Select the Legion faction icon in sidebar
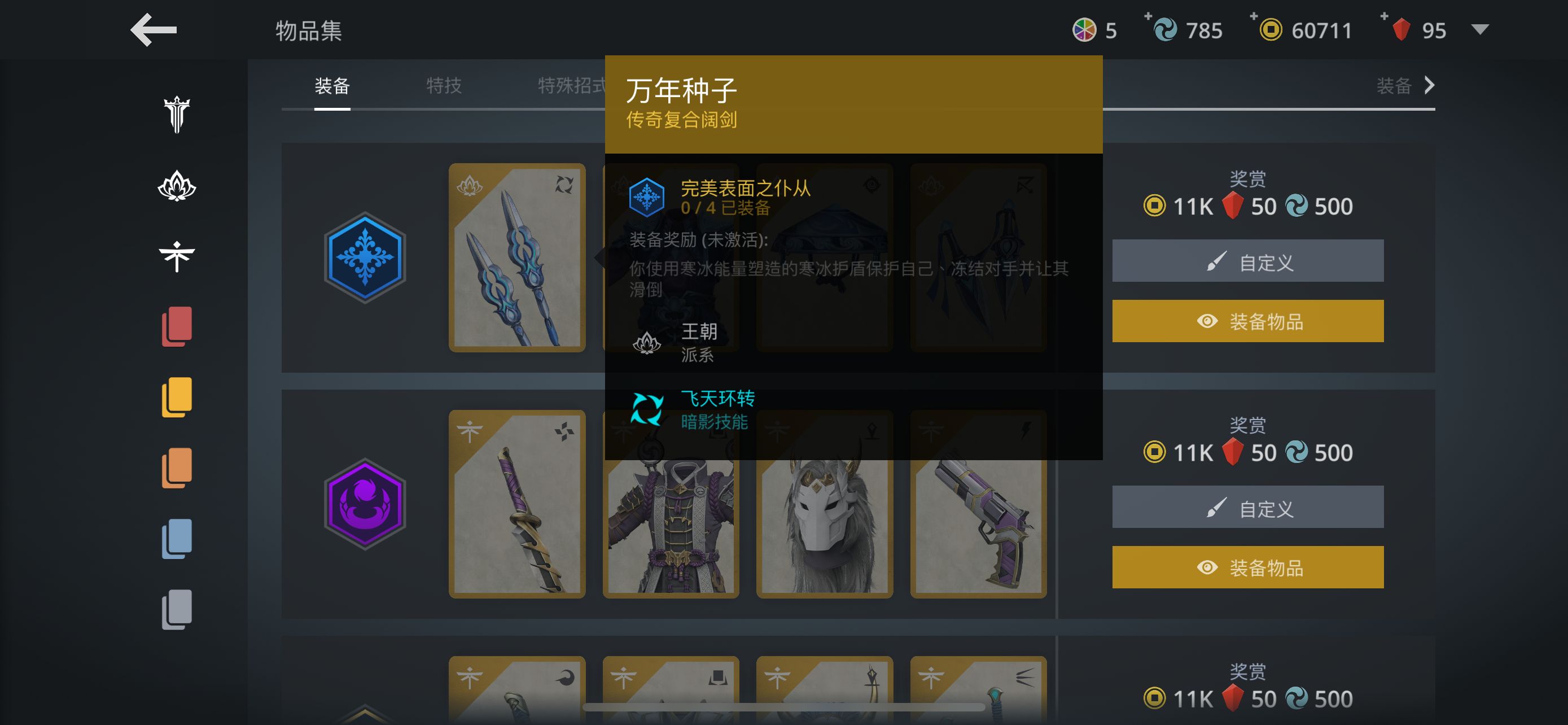This screenshot has height=725, width=1568. pyautogui.click(x=177, y=115)
